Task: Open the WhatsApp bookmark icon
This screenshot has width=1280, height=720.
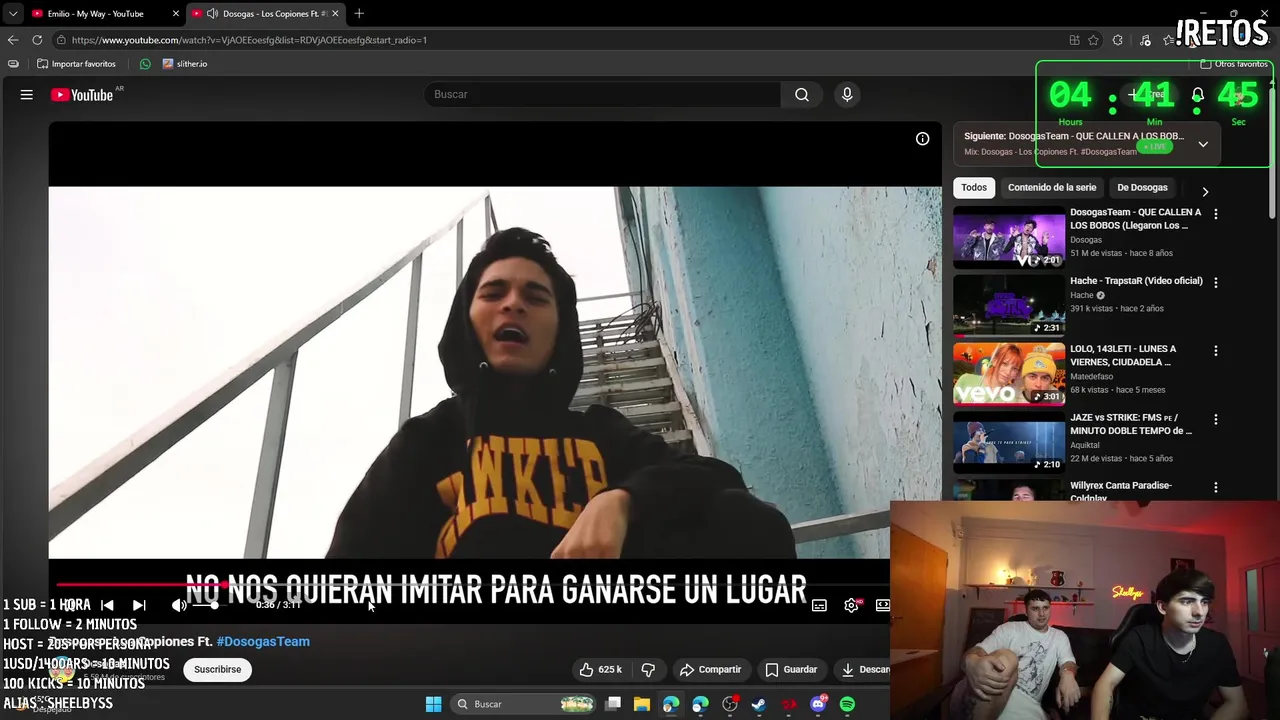Action: pos(145,64)
